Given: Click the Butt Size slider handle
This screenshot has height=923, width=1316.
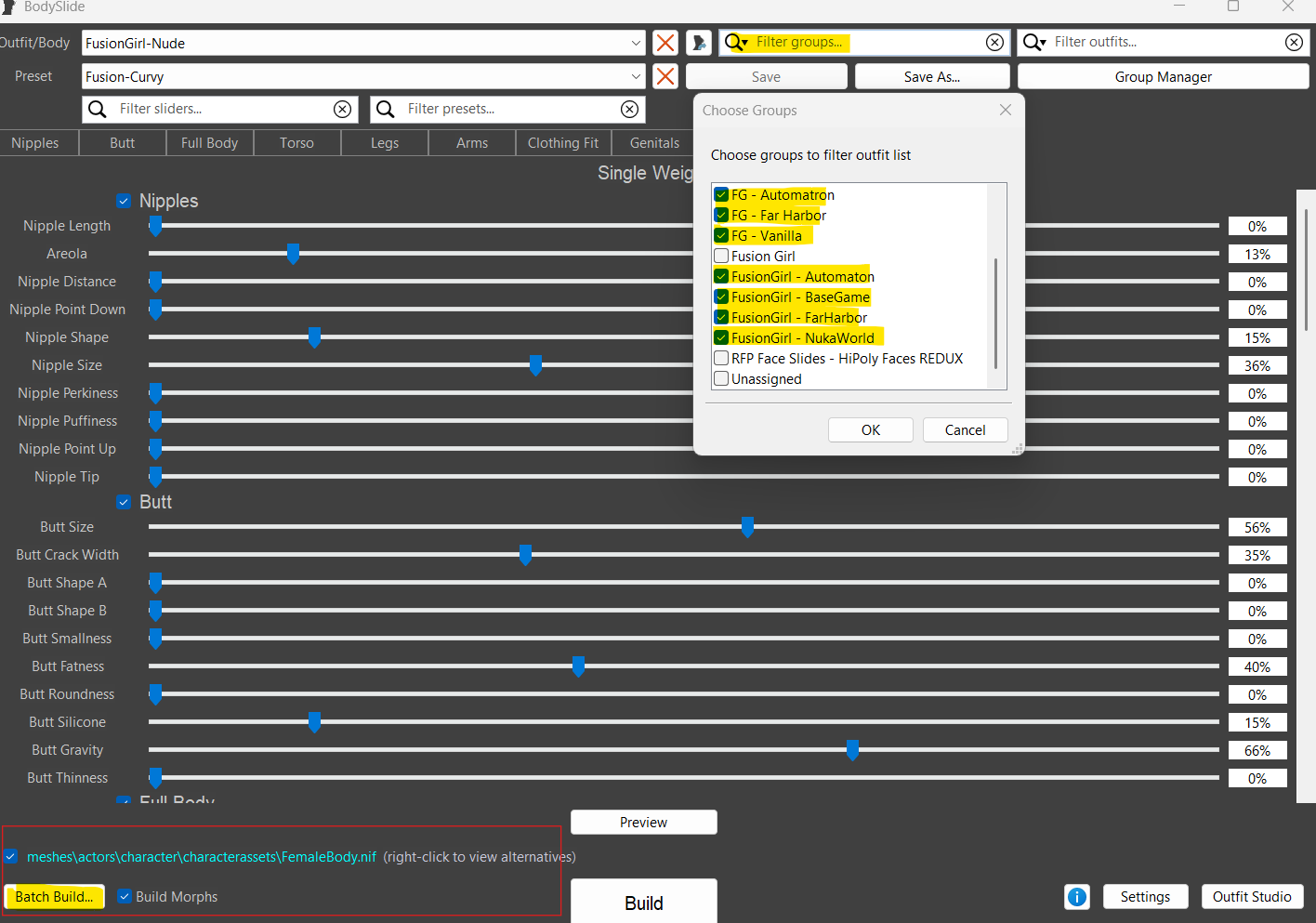Looking at the screenshot, I should [x=747, y=527].
